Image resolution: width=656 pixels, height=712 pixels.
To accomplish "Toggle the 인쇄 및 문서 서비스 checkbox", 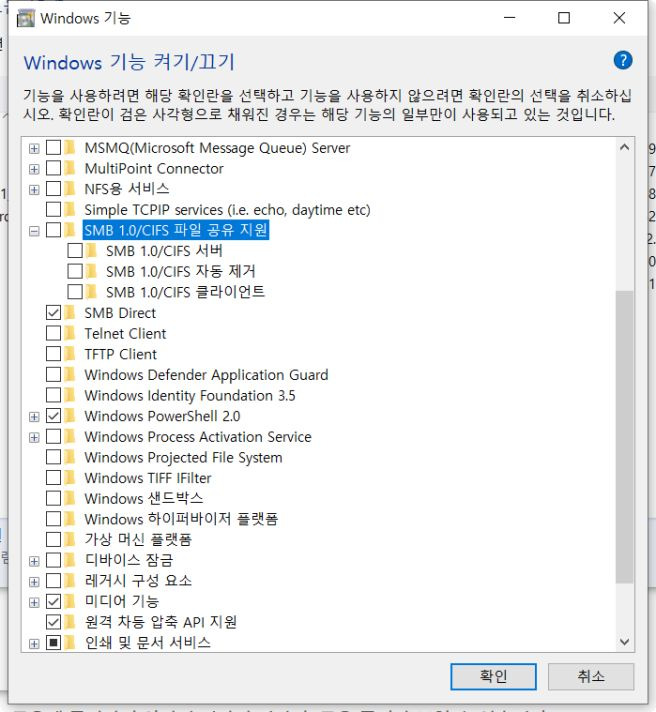I will point(53,643).
